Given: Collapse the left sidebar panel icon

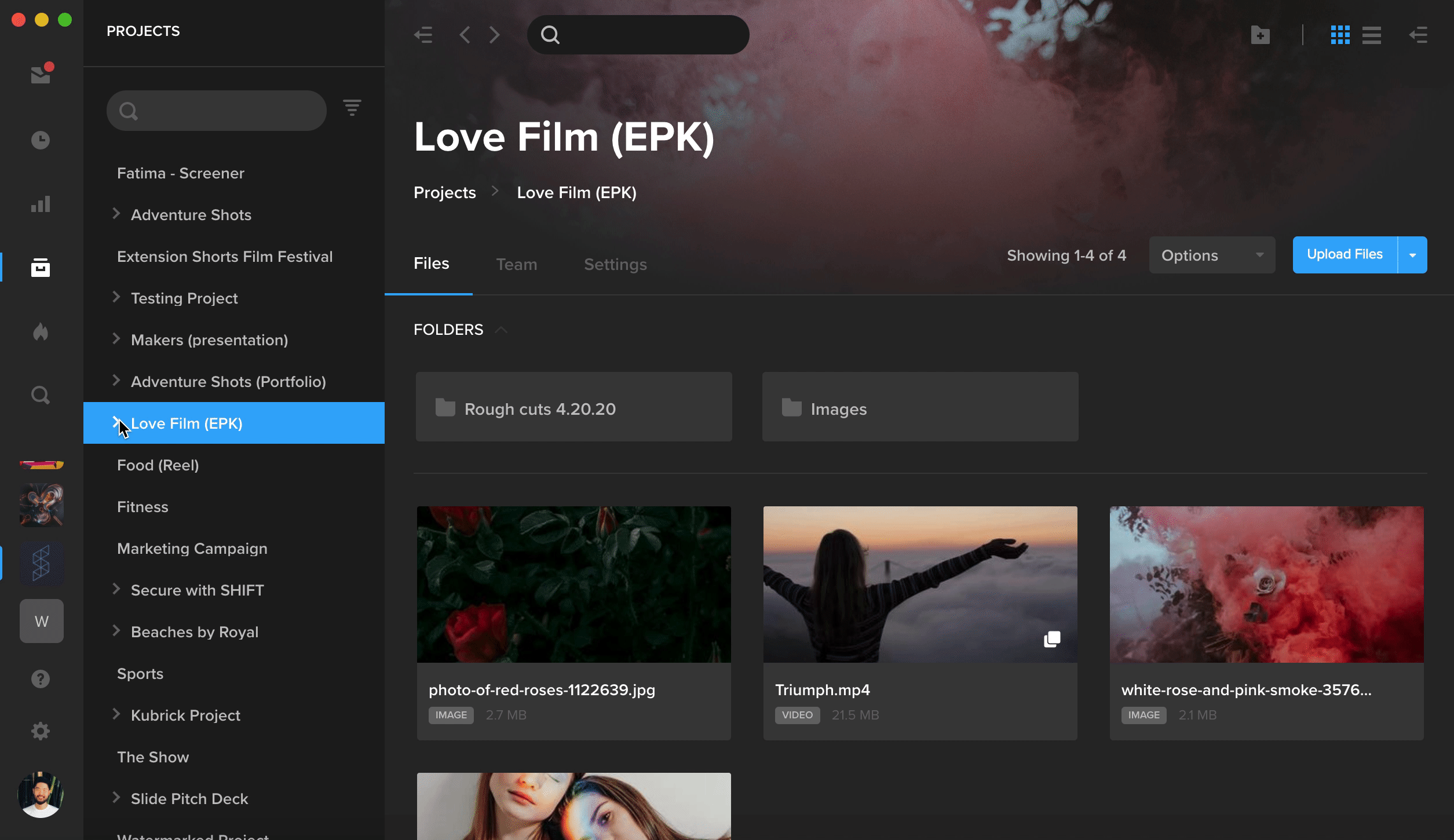Looking at the screenshot, I should 423,35.
